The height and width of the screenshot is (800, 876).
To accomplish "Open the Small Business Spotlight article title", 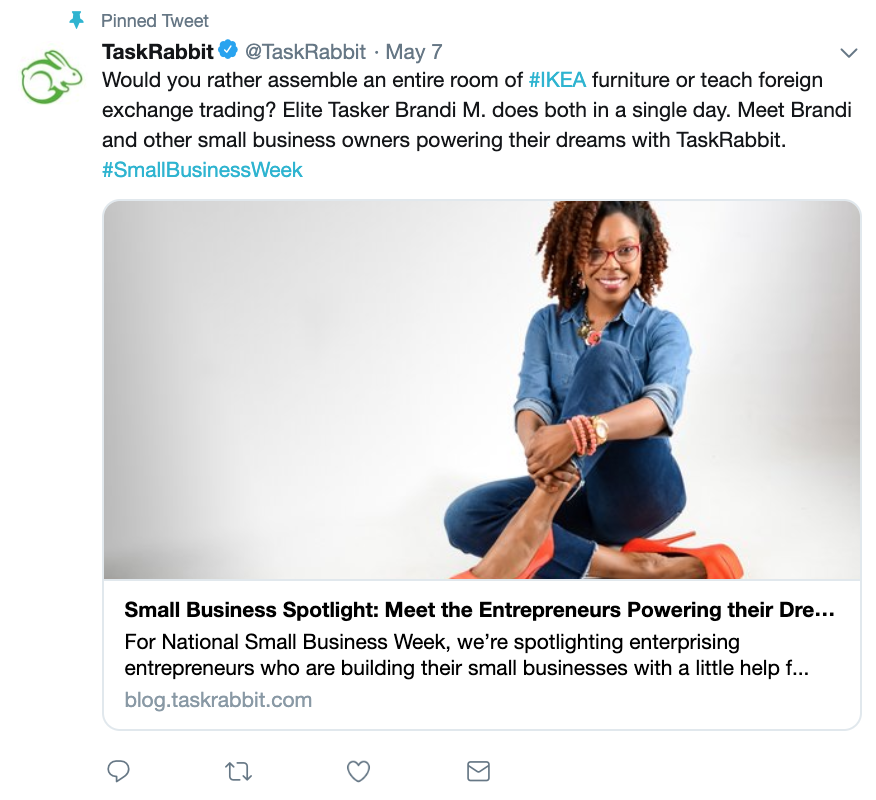I will click(x=479, y=609).
